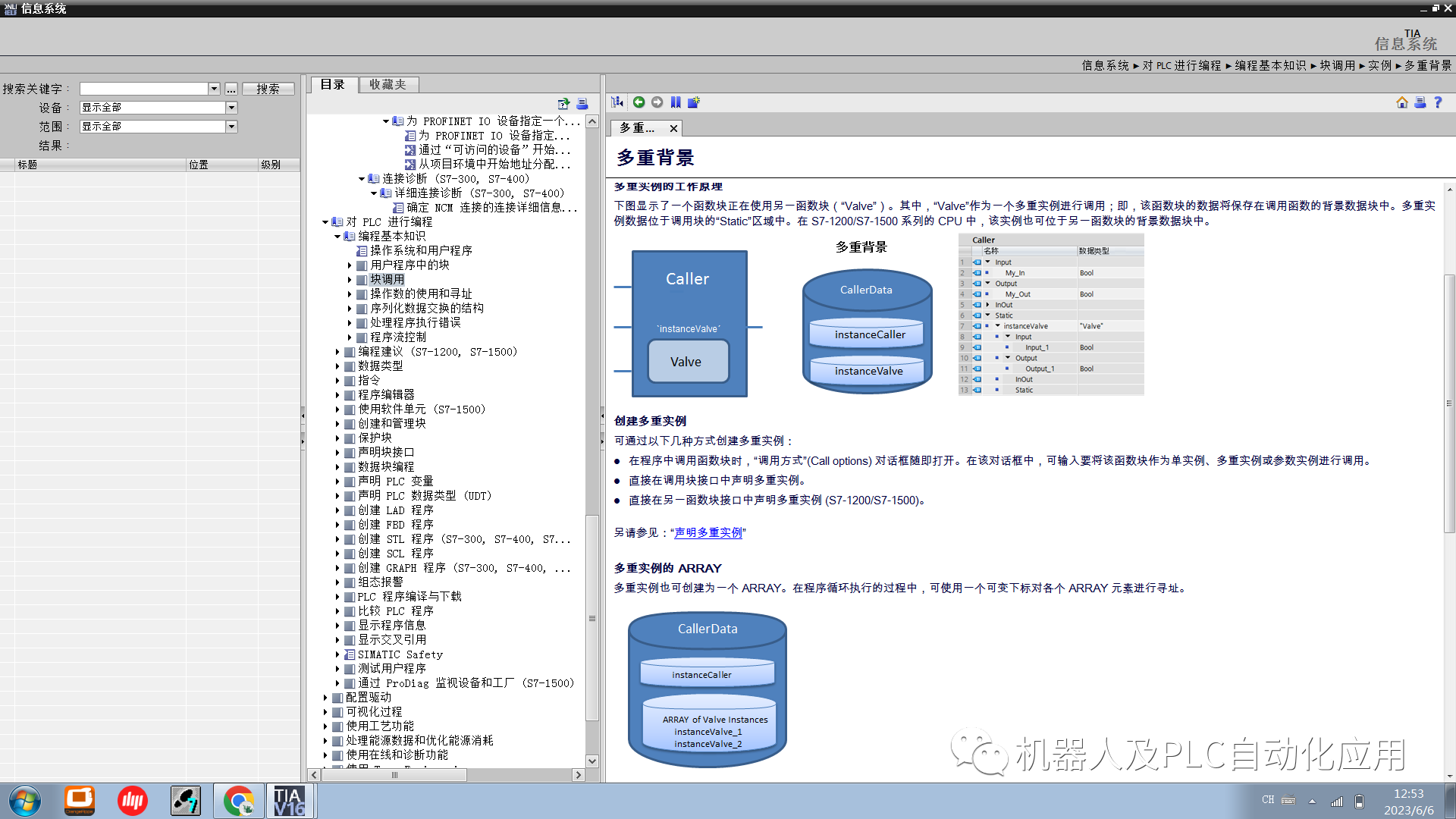1456x819 pixels.
Task: Select the 多重... document tab
Action: (637, 128)
